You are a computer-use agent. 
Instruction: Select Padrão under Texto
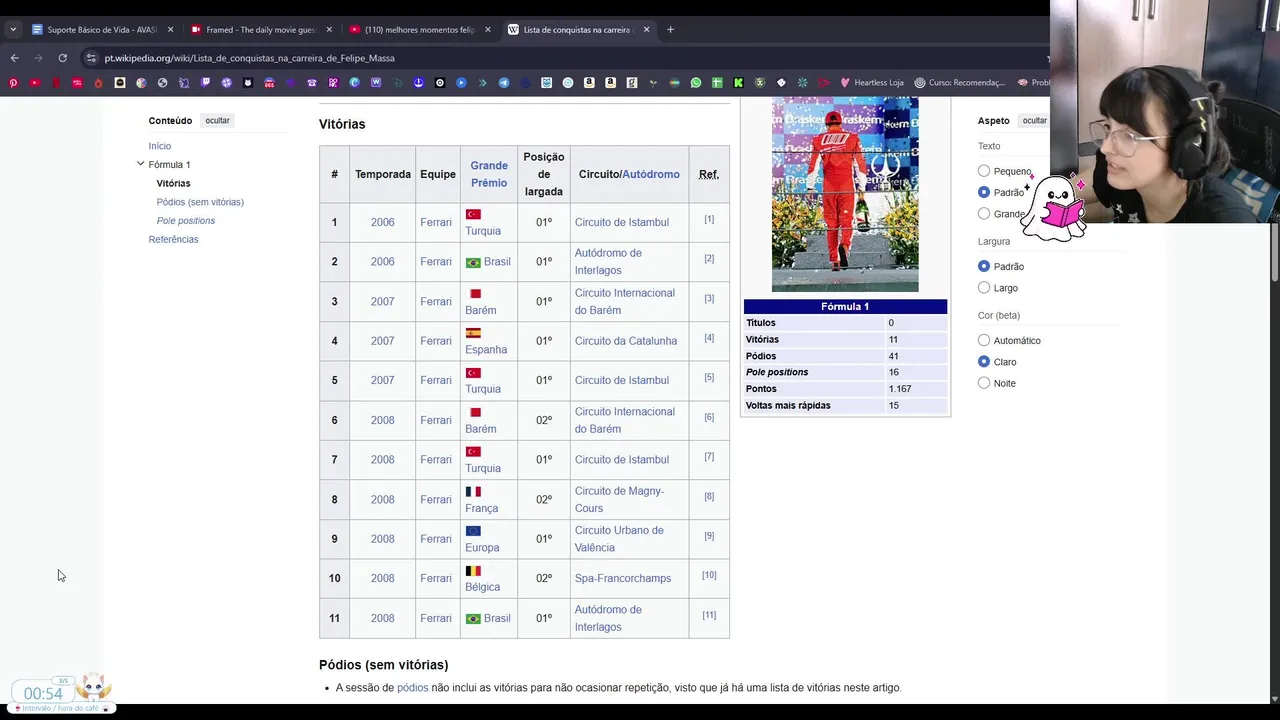984,192
